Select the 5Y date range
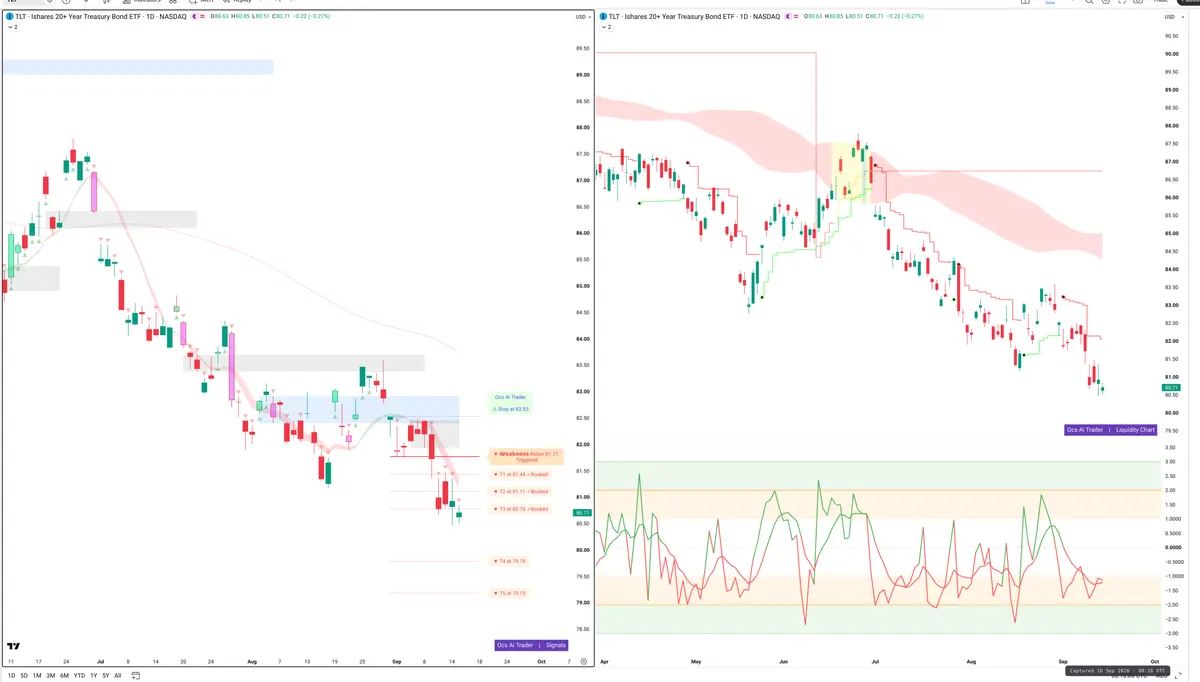This screenshot has height=682, width=1200. point(106,676)
